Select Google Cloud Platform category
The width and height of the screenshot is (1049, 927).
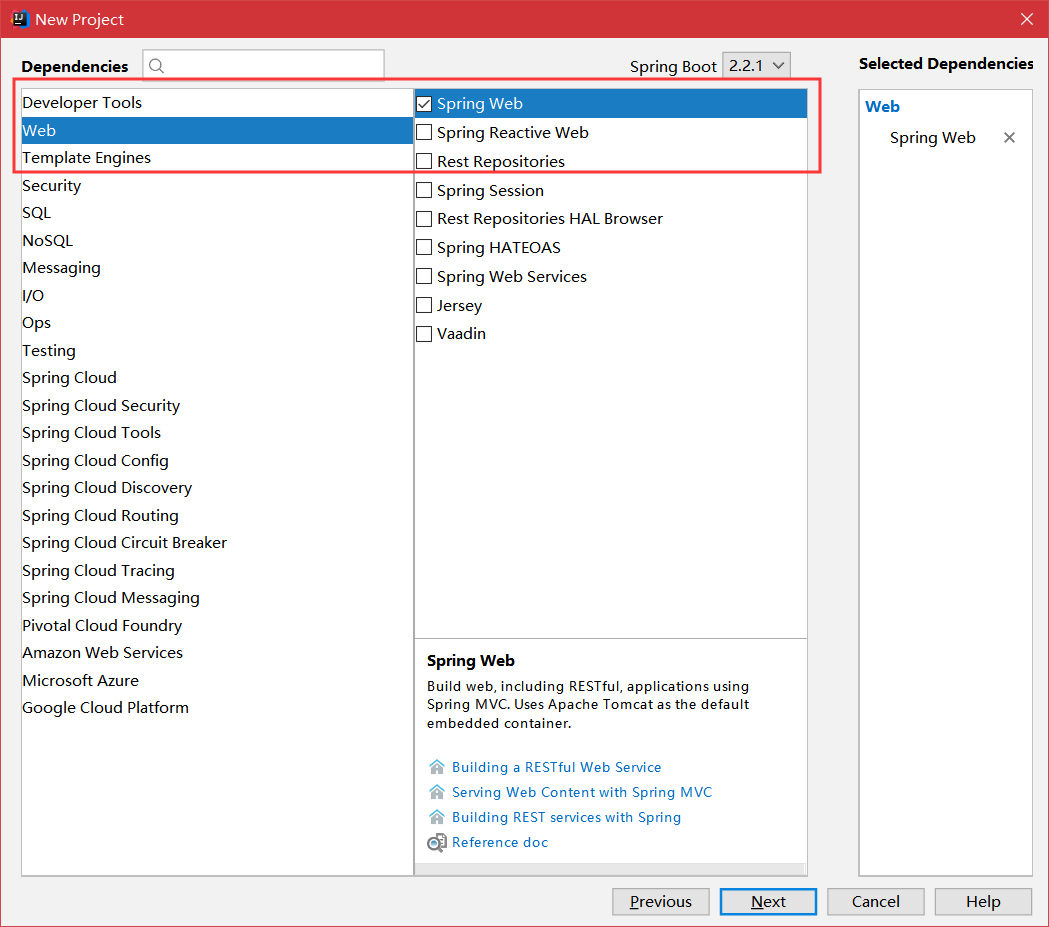217,708
